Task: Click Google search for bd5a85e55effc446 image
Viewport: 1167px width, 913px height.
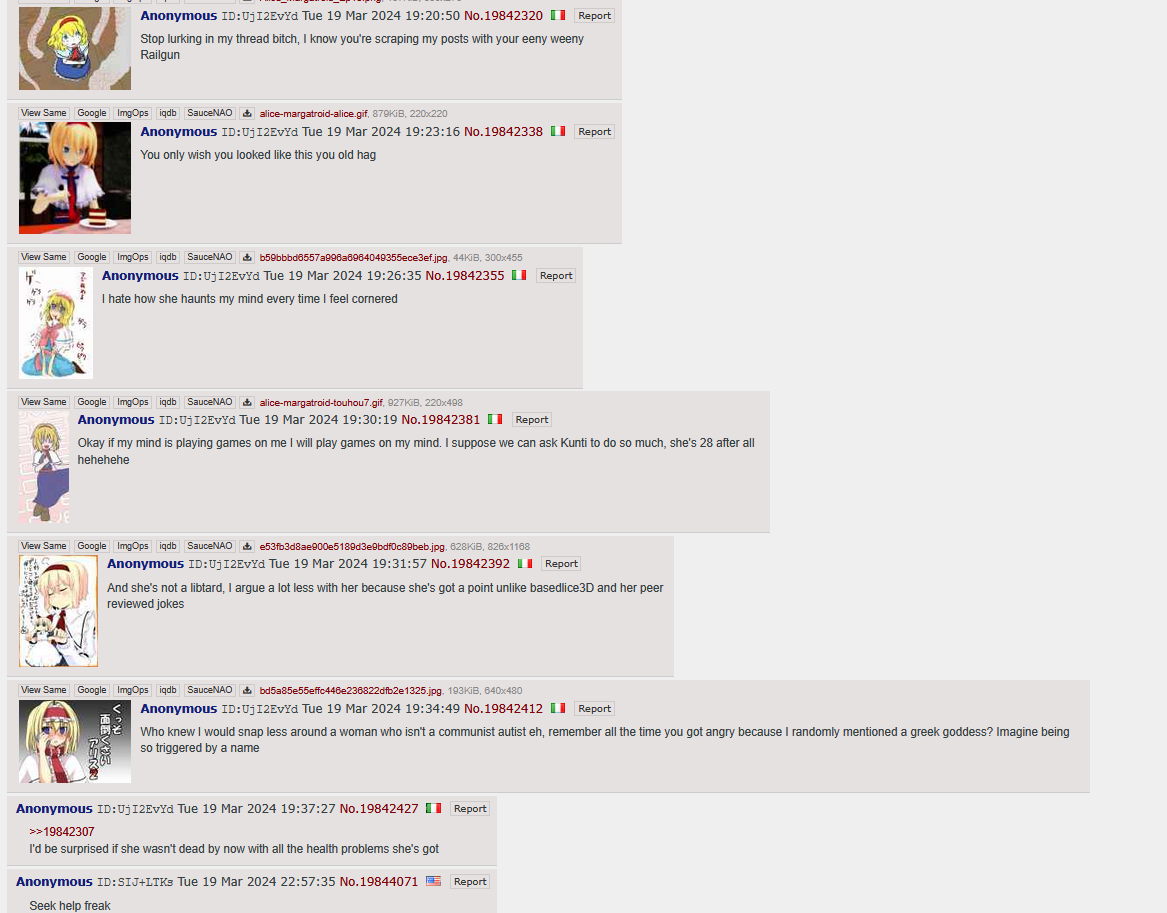Action: [x=92, y=691]
